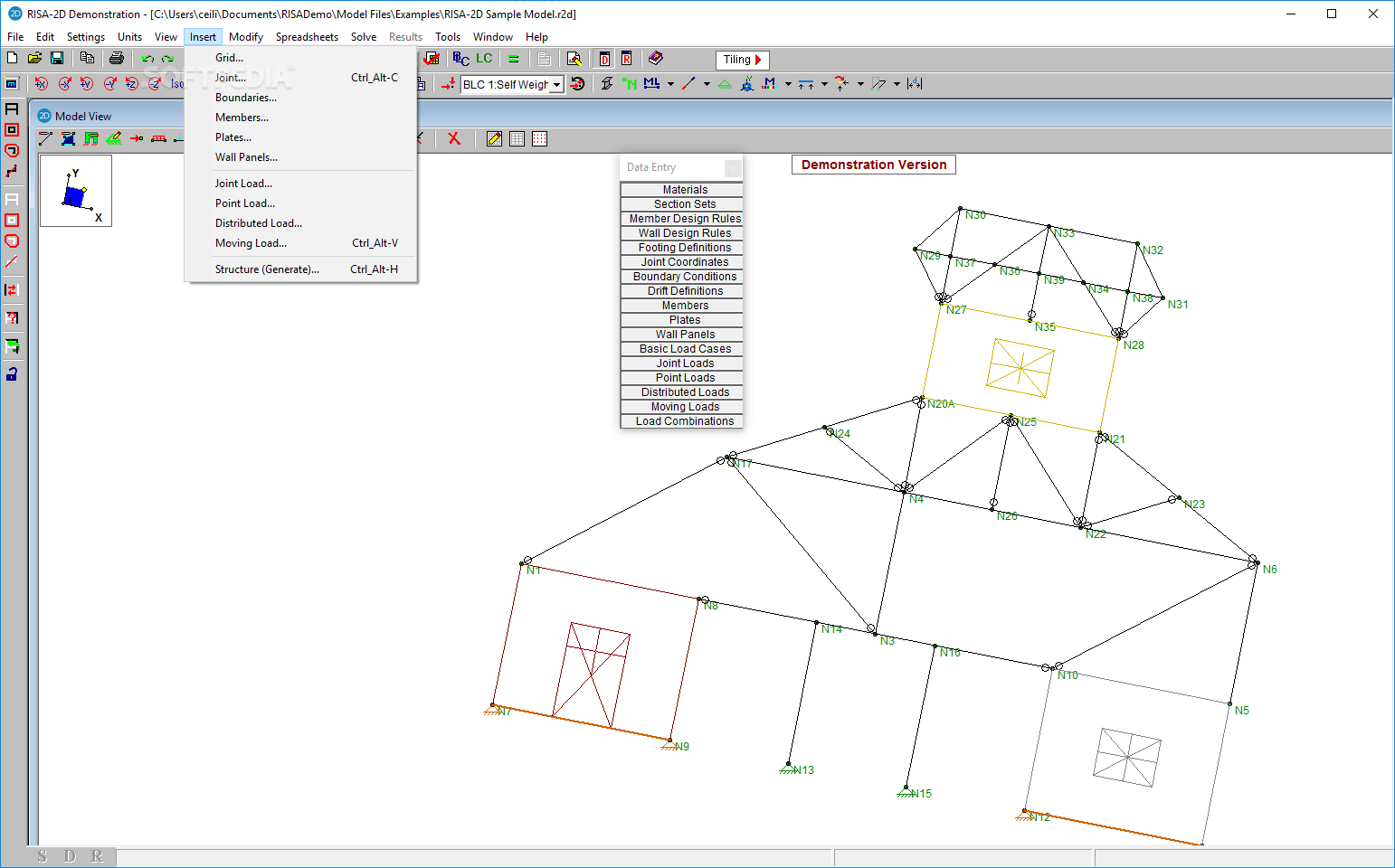Viewport: 1395px width, 868px height.
Task: Expand dropdown arrow beside member line icon
Action: [707, 84]
